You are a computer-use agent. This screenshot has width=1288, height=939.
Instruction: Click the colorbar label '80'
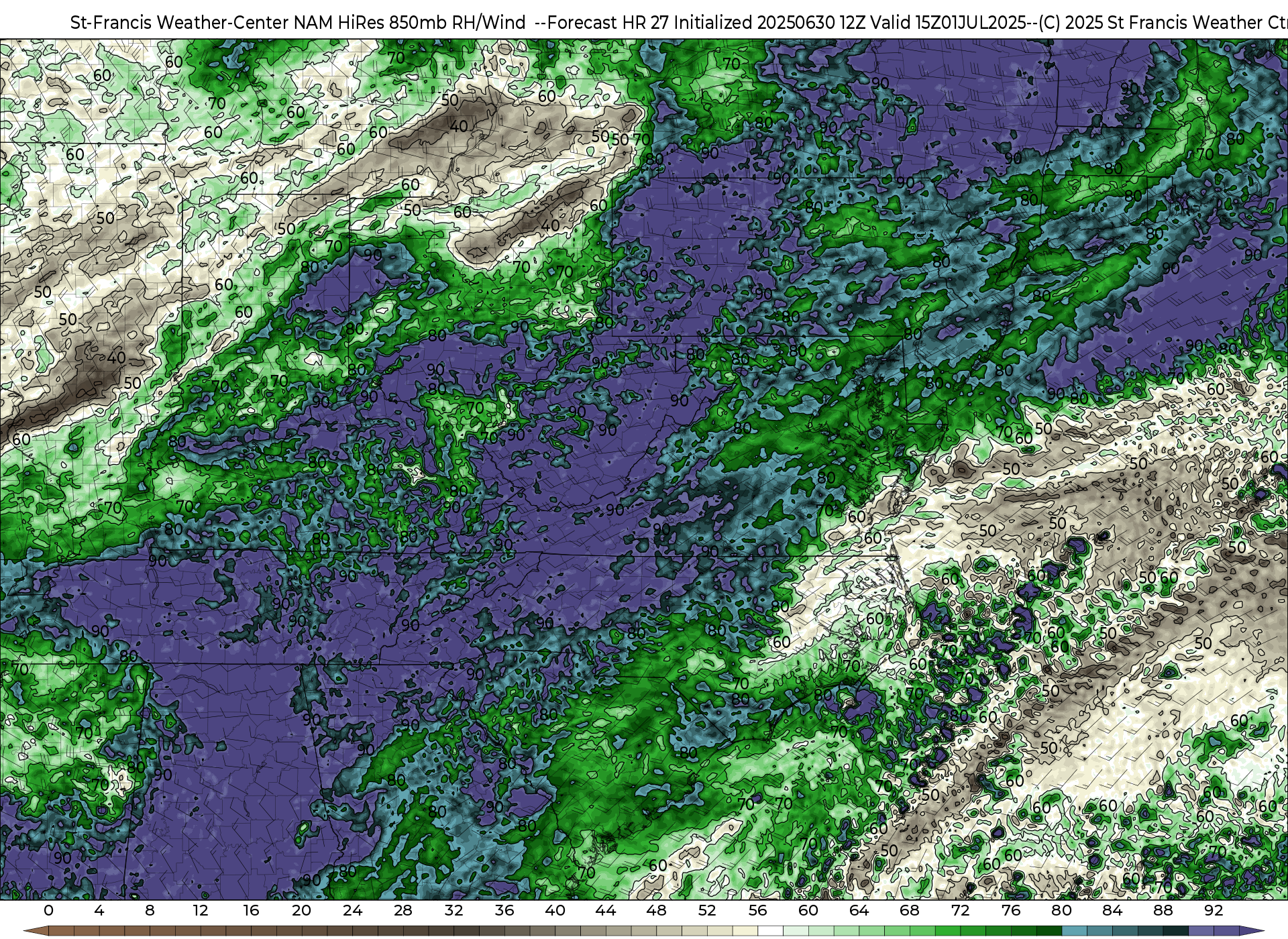pyautogui.click(x=1061, y=910)
